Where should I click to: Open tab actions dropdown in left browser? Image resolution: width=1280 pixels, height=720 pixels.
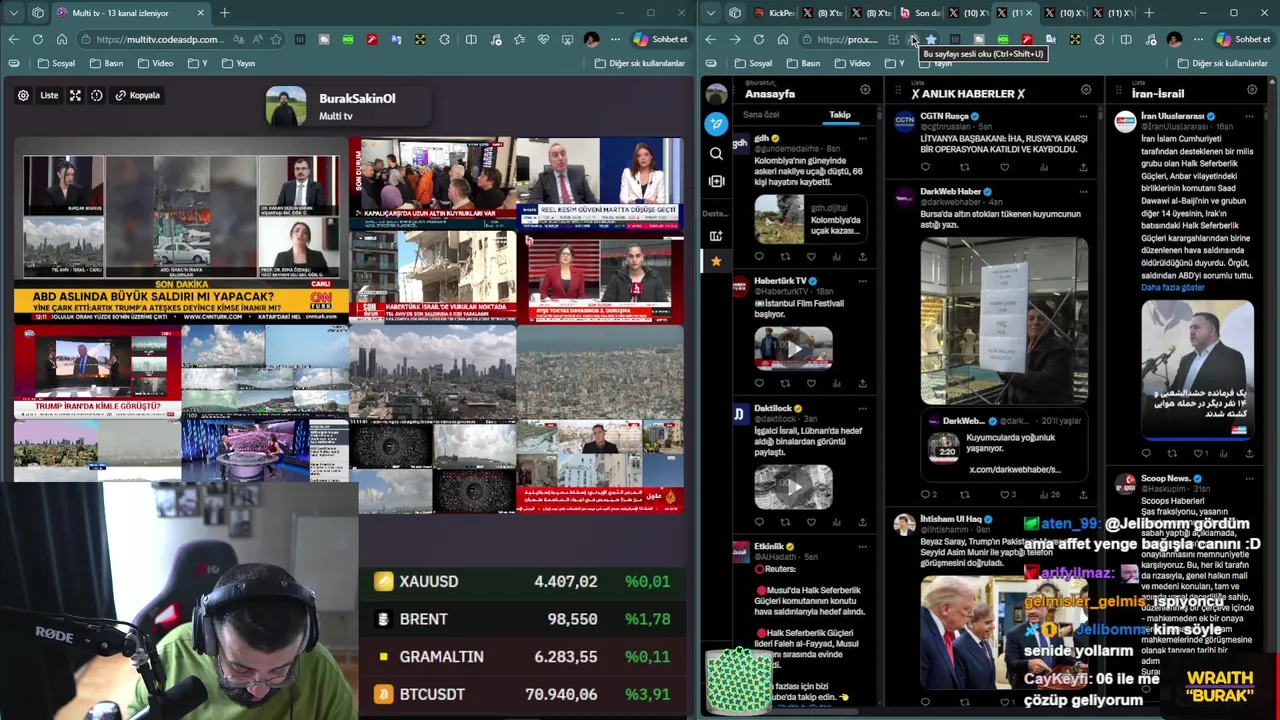coord(13,13)
